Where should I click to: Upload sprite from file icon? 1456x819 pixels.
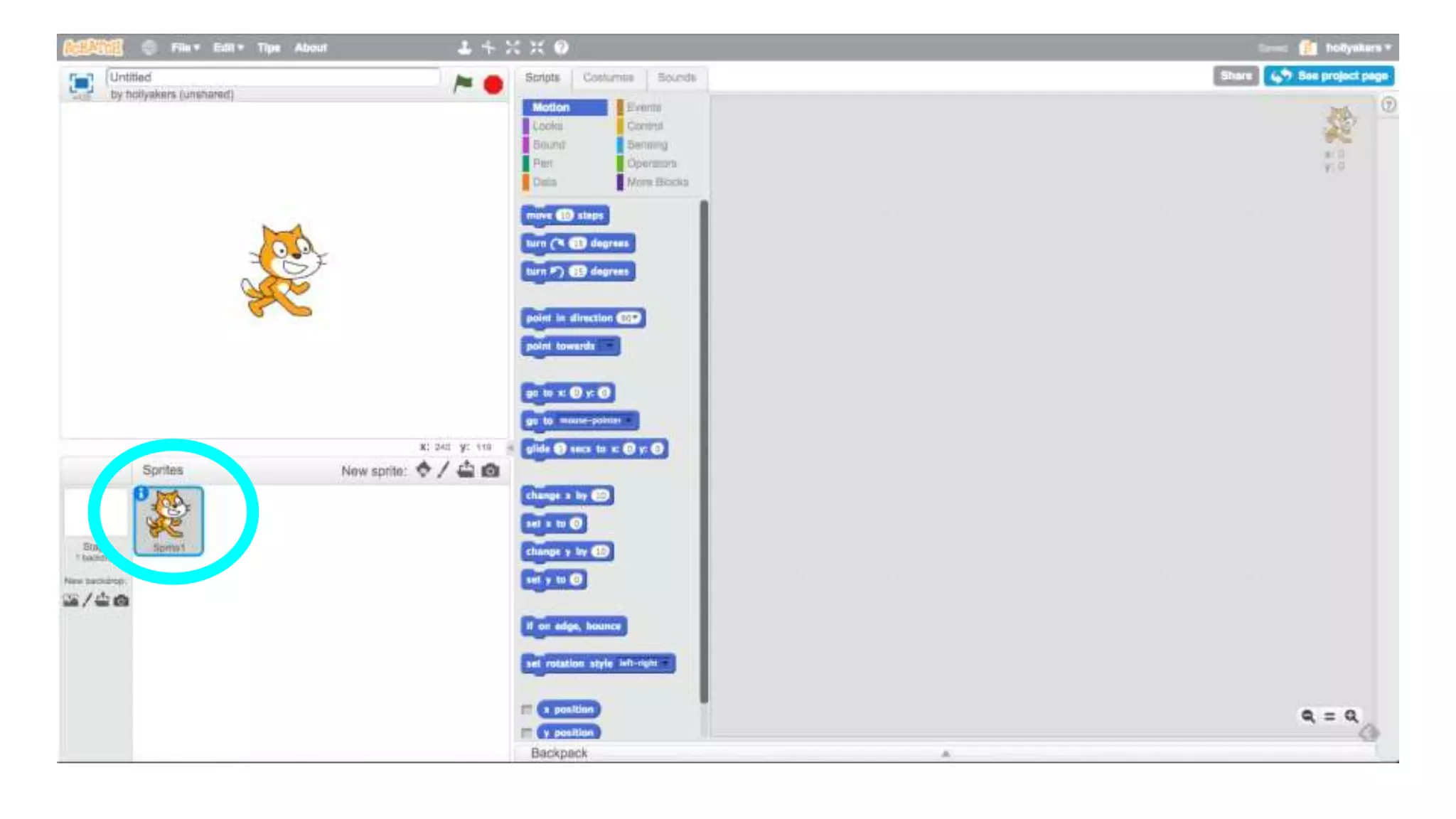coord(466,470)
